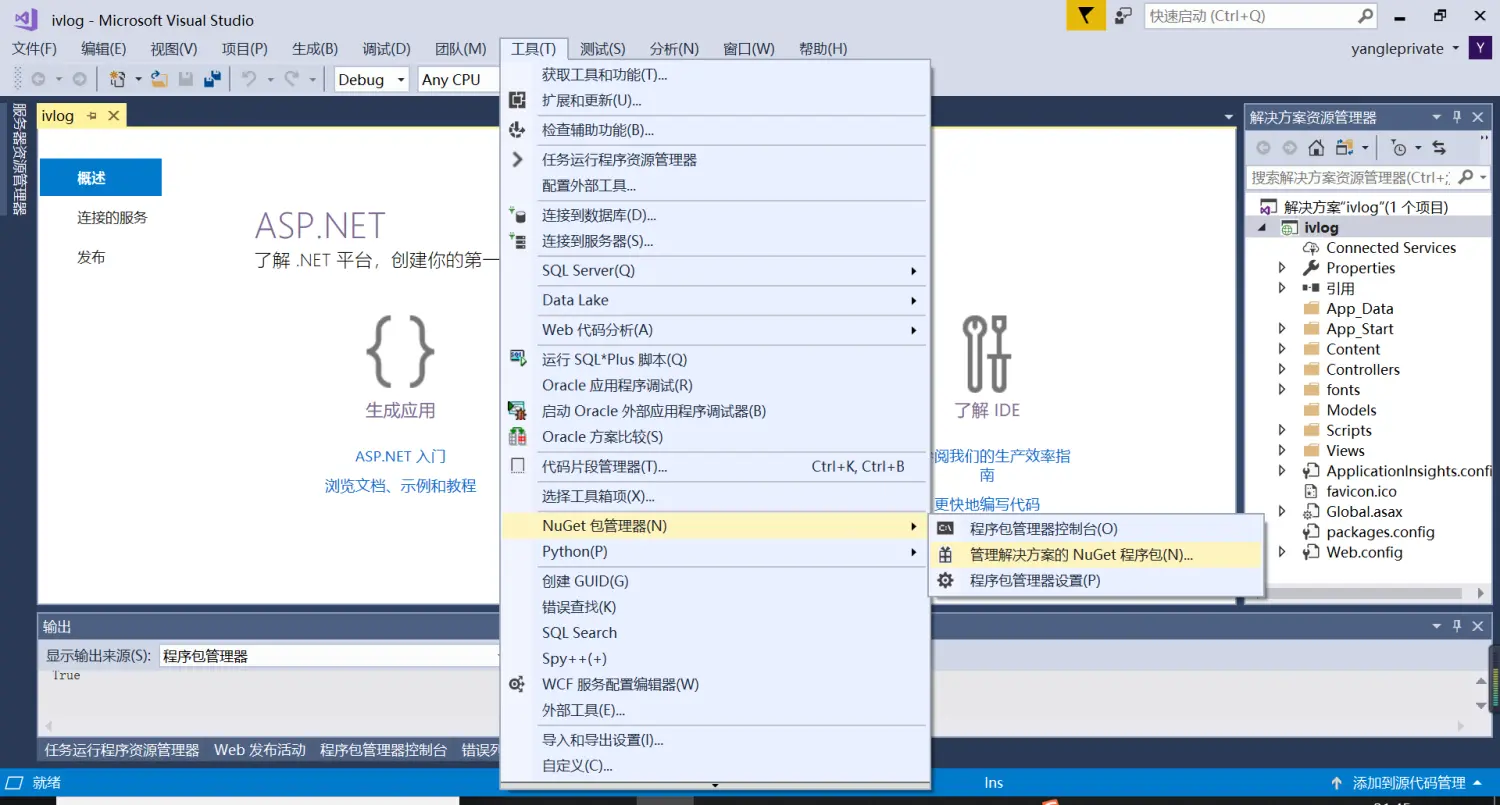Close the ivlog document tab
The height and width of the screenshot is (805, 1500).
pos(113,116)
